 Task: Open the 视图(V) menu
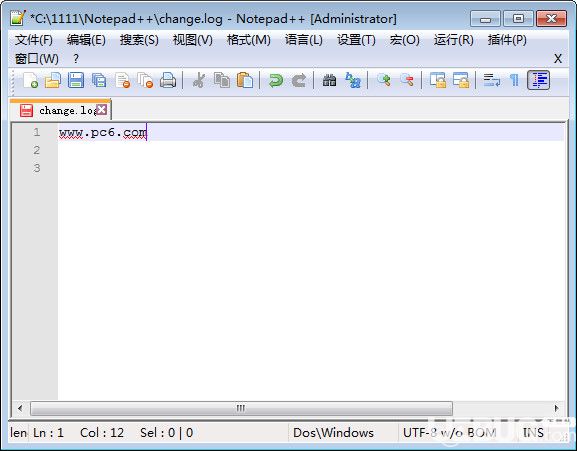192,40
